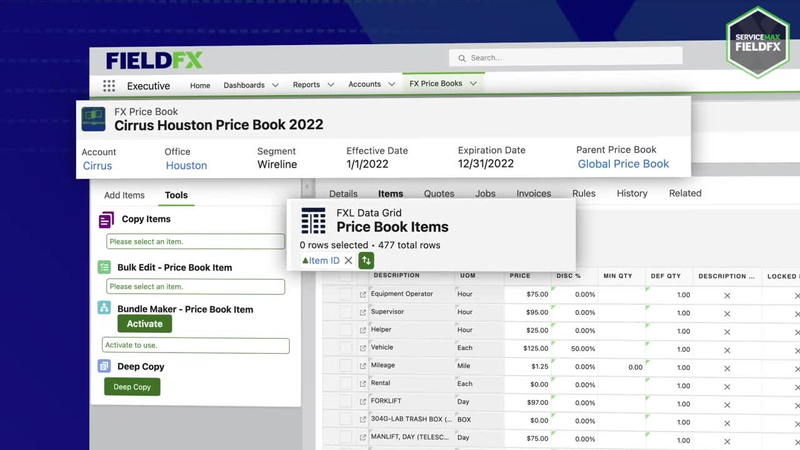Image resolution: width=800 pixels, height=450 pixels.
Task: Select the Mileage row checkbox
Action: [346, 366]
